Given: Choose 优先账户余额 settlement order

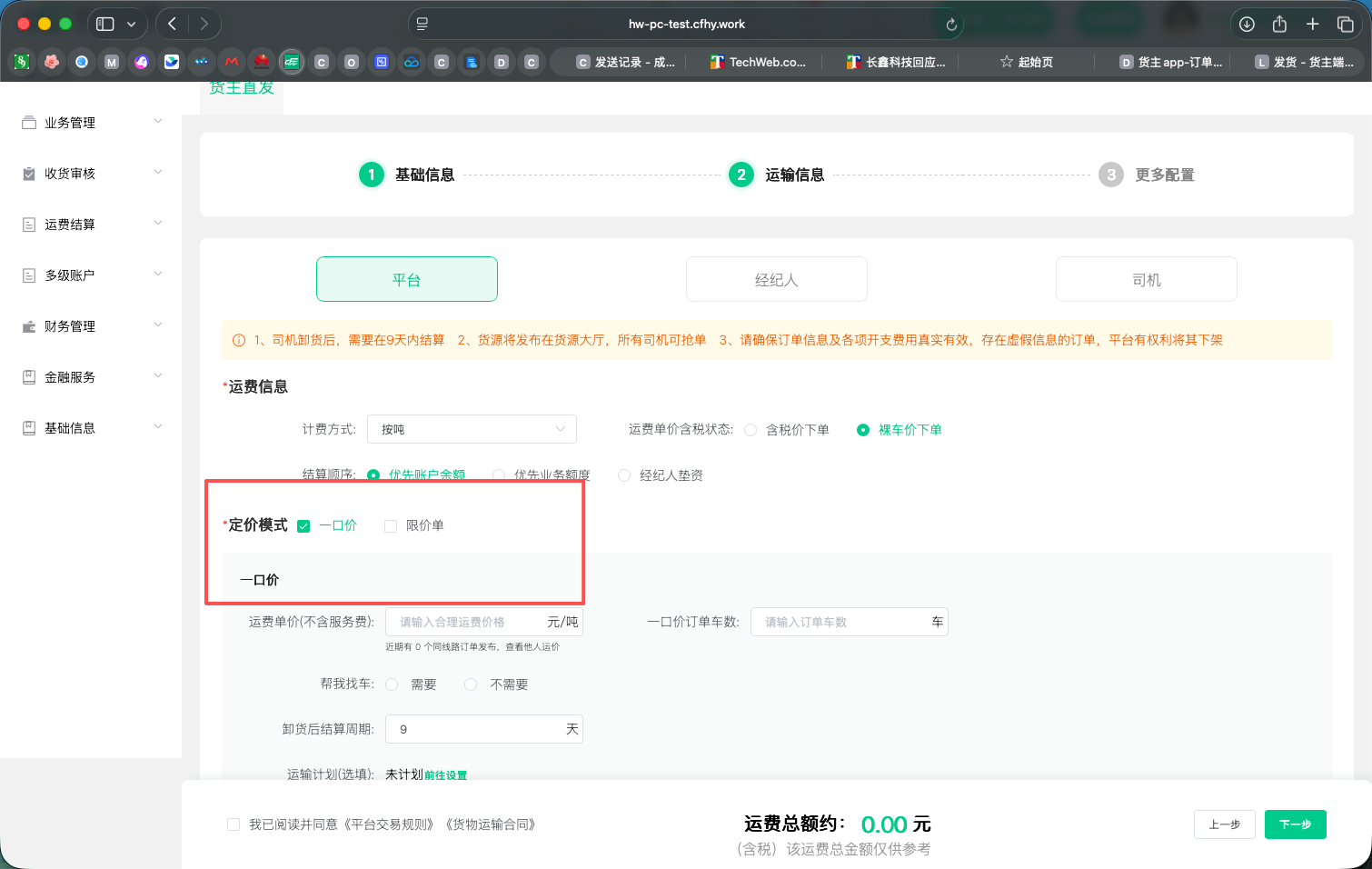Looking at the screenshot, I should 373,475.
